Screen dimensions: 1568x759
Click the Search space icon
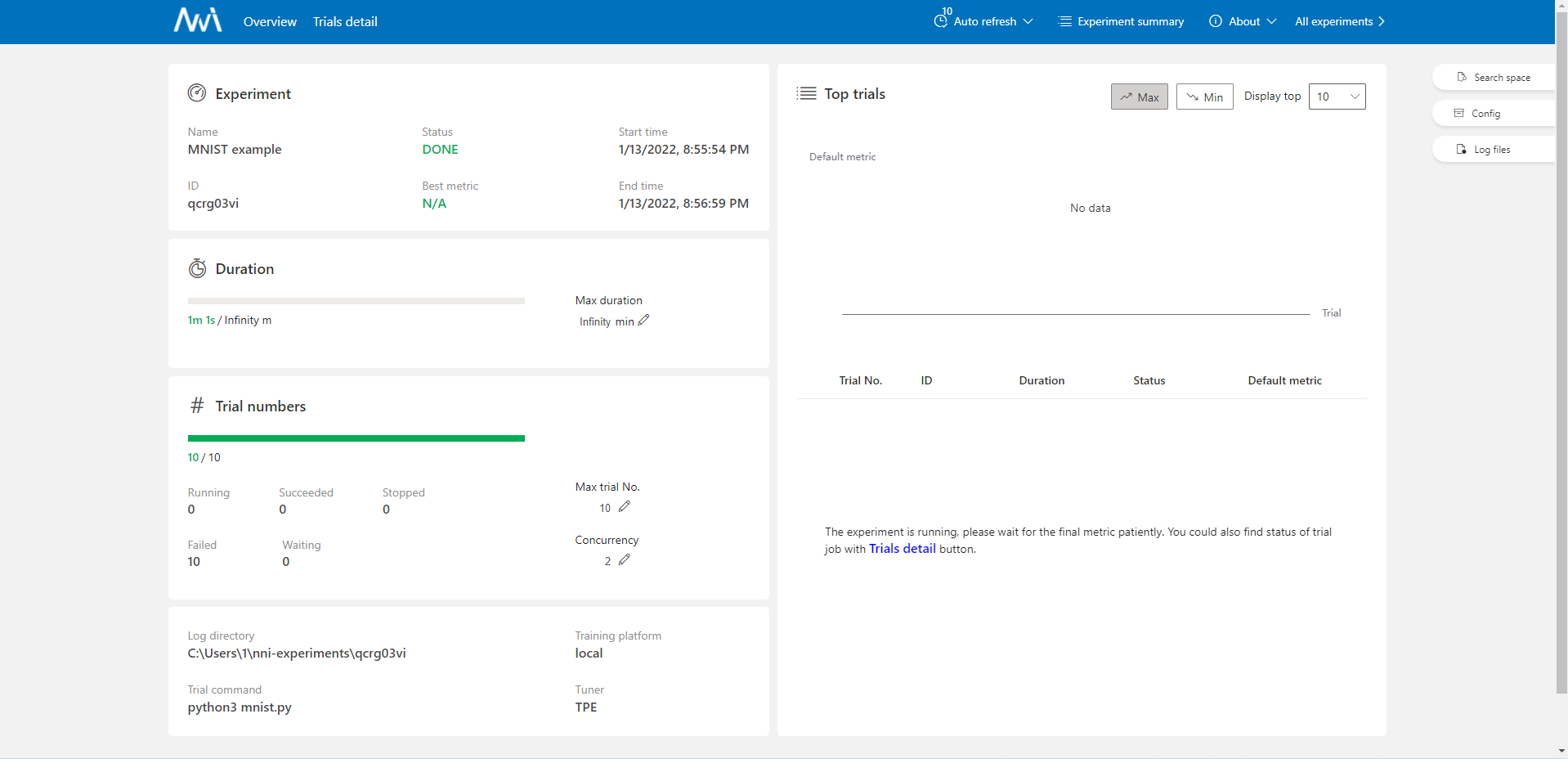pos(1462,77)
